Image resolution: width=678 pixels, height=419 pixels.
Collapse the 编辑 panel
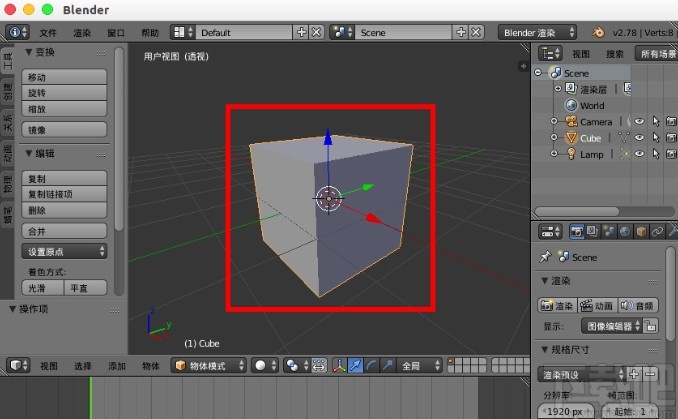(x=29, y=154)
